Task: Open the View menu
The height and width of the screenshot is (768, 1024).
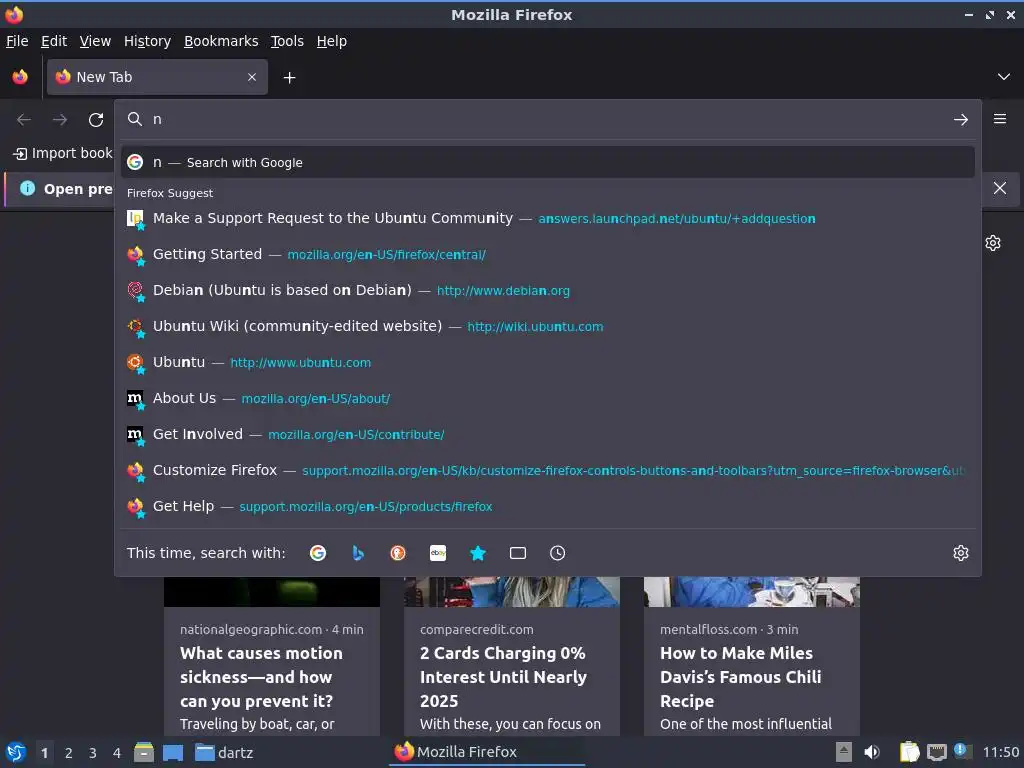Action: coord(95,41)
